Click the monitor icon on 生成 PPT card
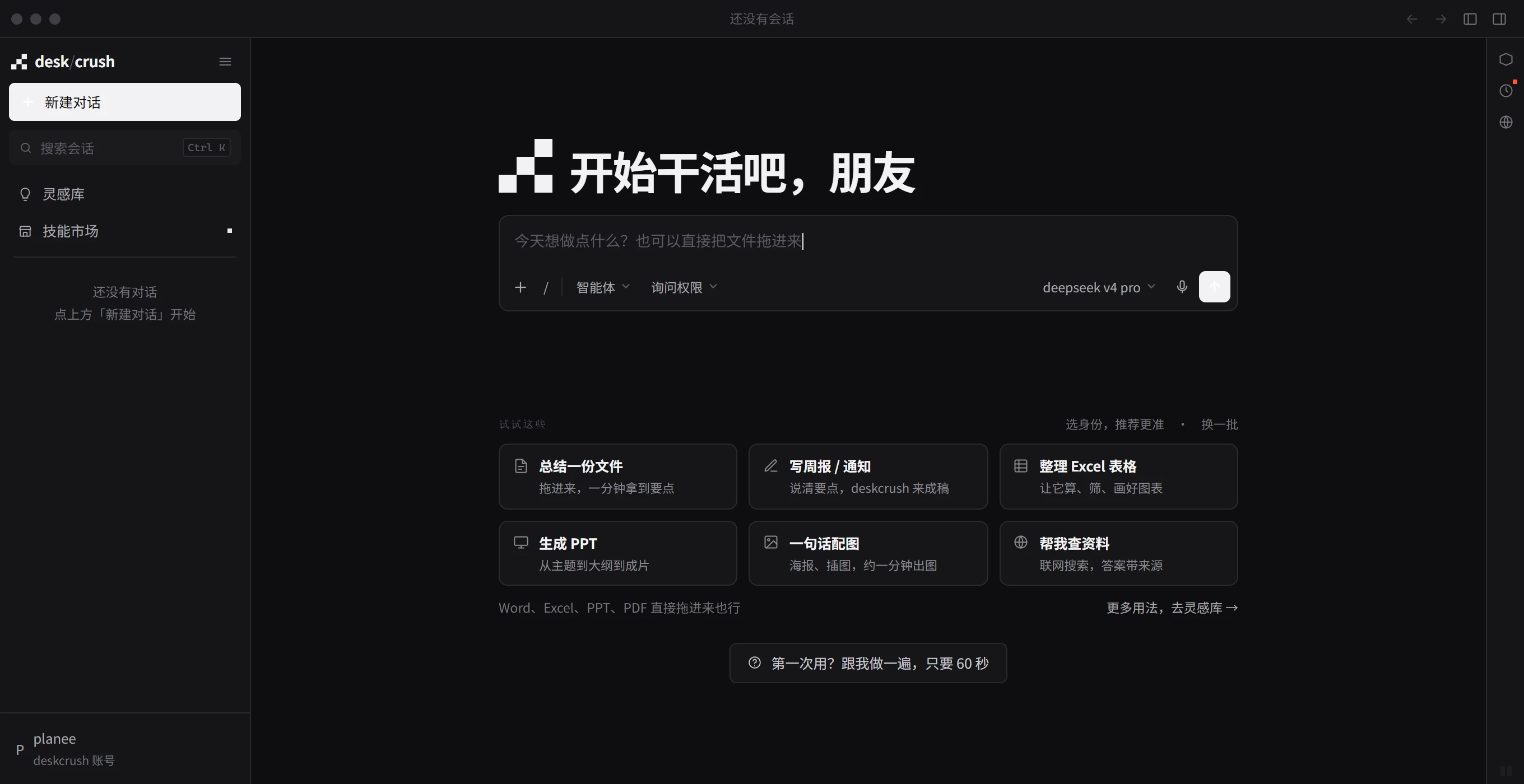Screen dimensions: 1524x784 coord(521,542)
